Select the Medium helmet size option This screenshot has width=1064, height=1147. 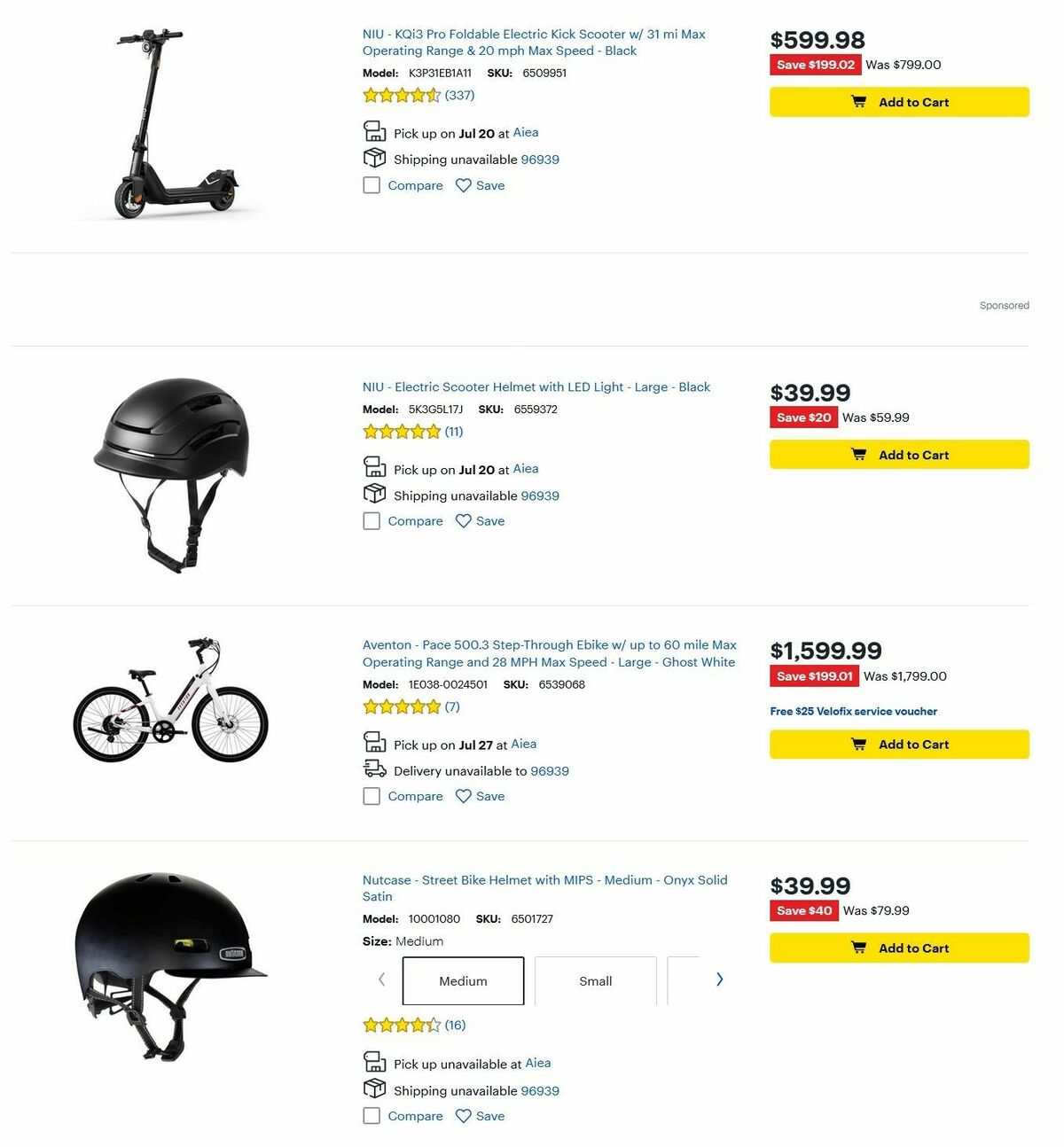pyautogui.click(x=463, y=980)
